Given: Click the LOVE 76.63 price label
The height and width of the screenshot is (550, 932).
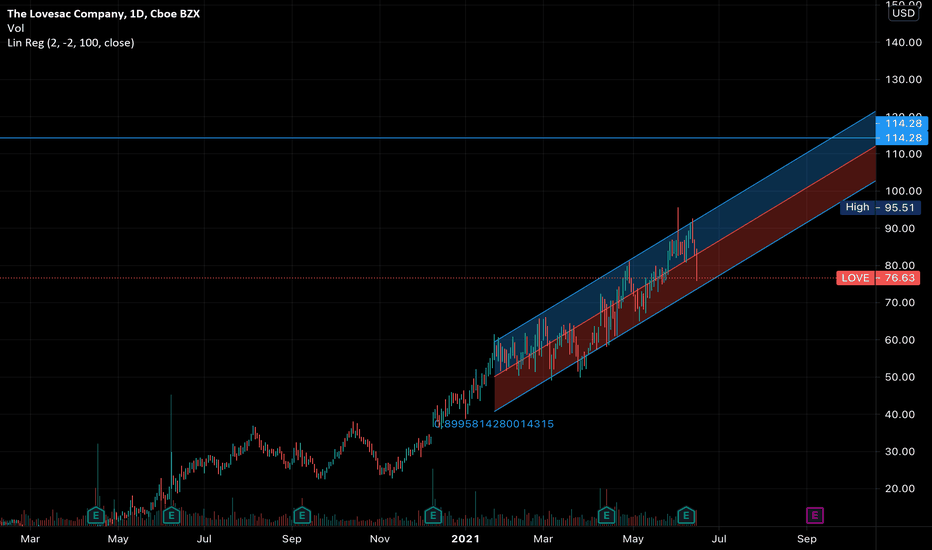Looking at the screenshot, I should 878,278.
